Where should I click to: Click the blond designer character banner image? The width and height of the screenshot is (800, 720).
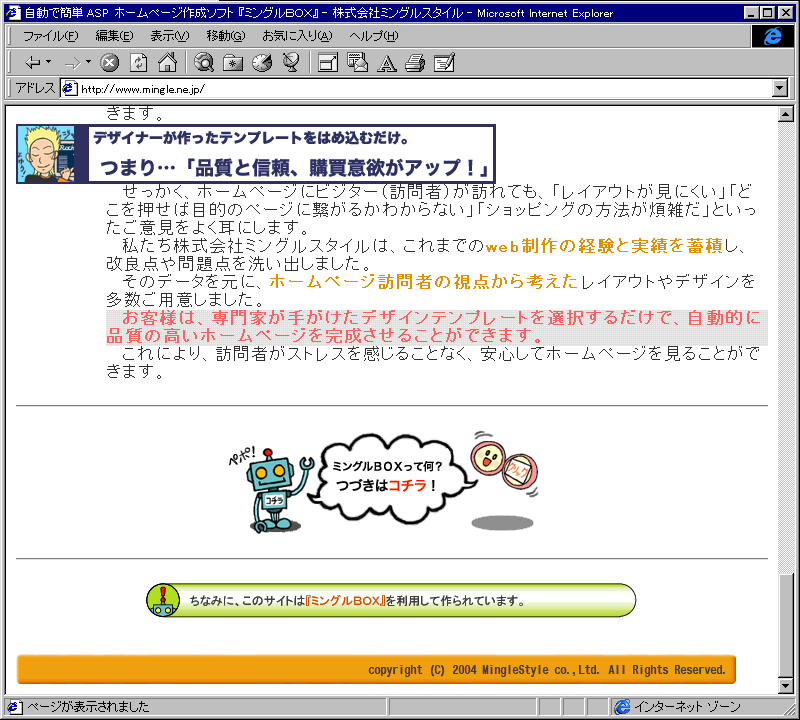click(46, 154)
